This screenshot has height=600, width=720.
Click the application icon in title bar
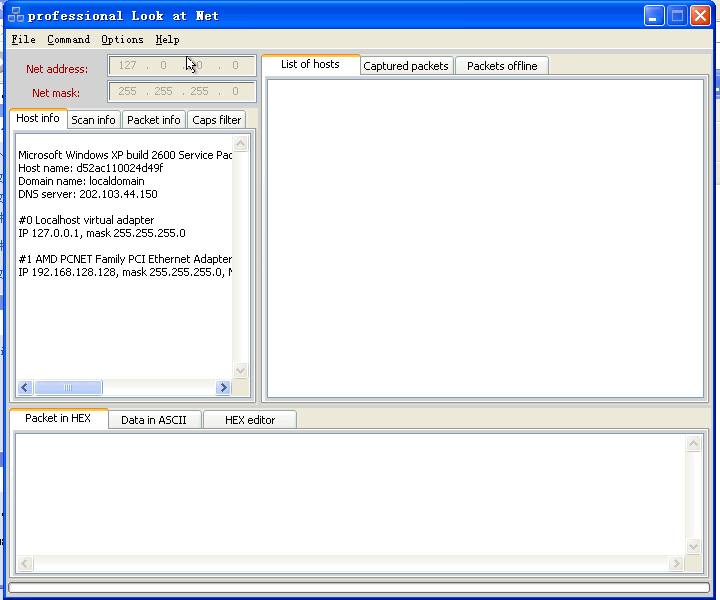[x=16, y=15]
